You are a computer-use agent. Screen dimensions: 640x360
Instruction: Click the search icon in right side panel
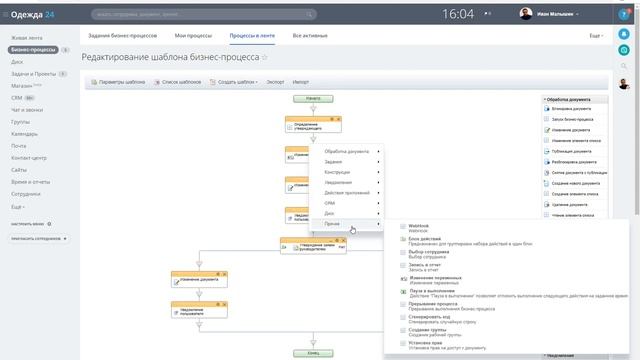click(x=624, y=66)
